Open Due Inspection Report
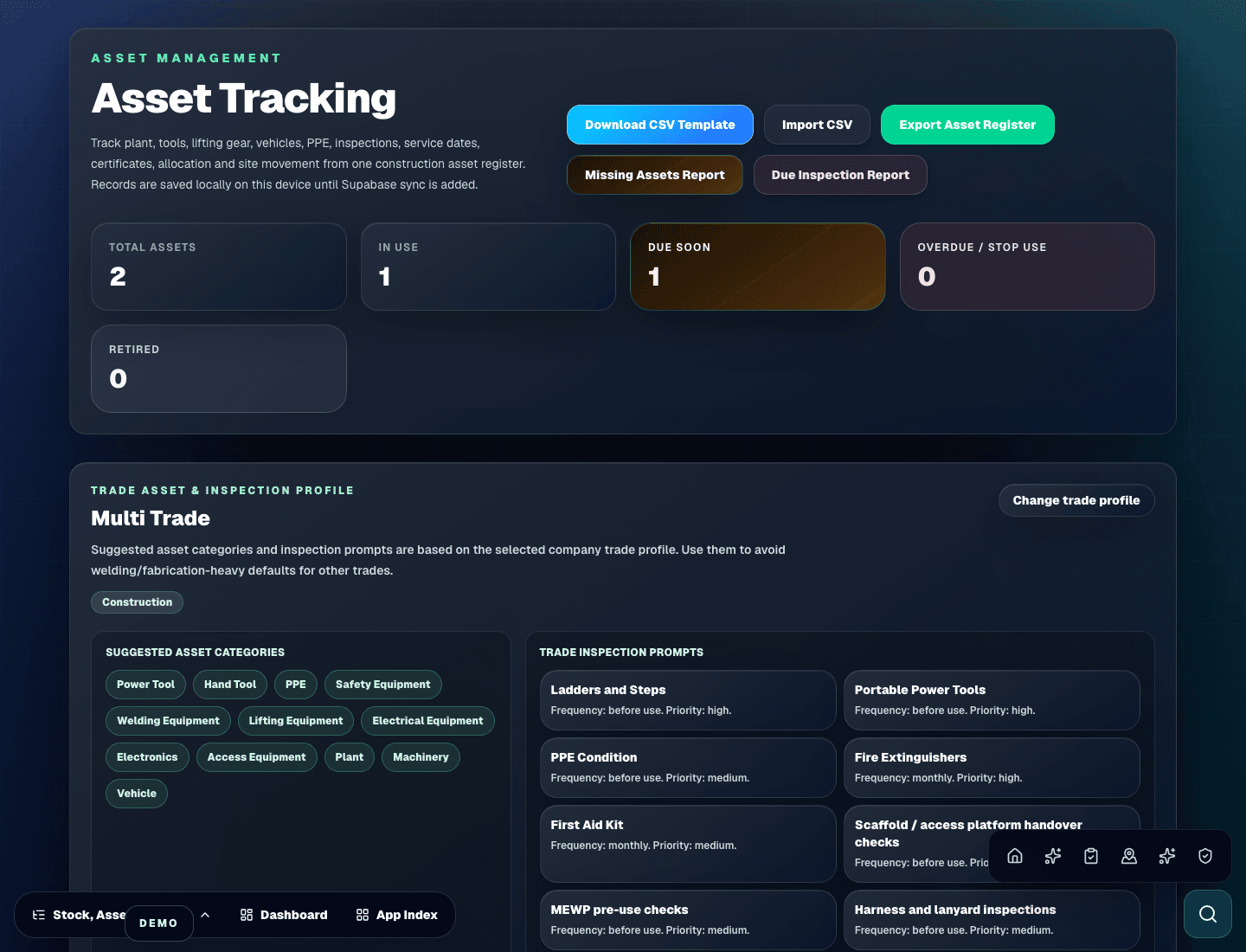The height and width of the screenshot is (952, 1246). [x=840, y=175]
